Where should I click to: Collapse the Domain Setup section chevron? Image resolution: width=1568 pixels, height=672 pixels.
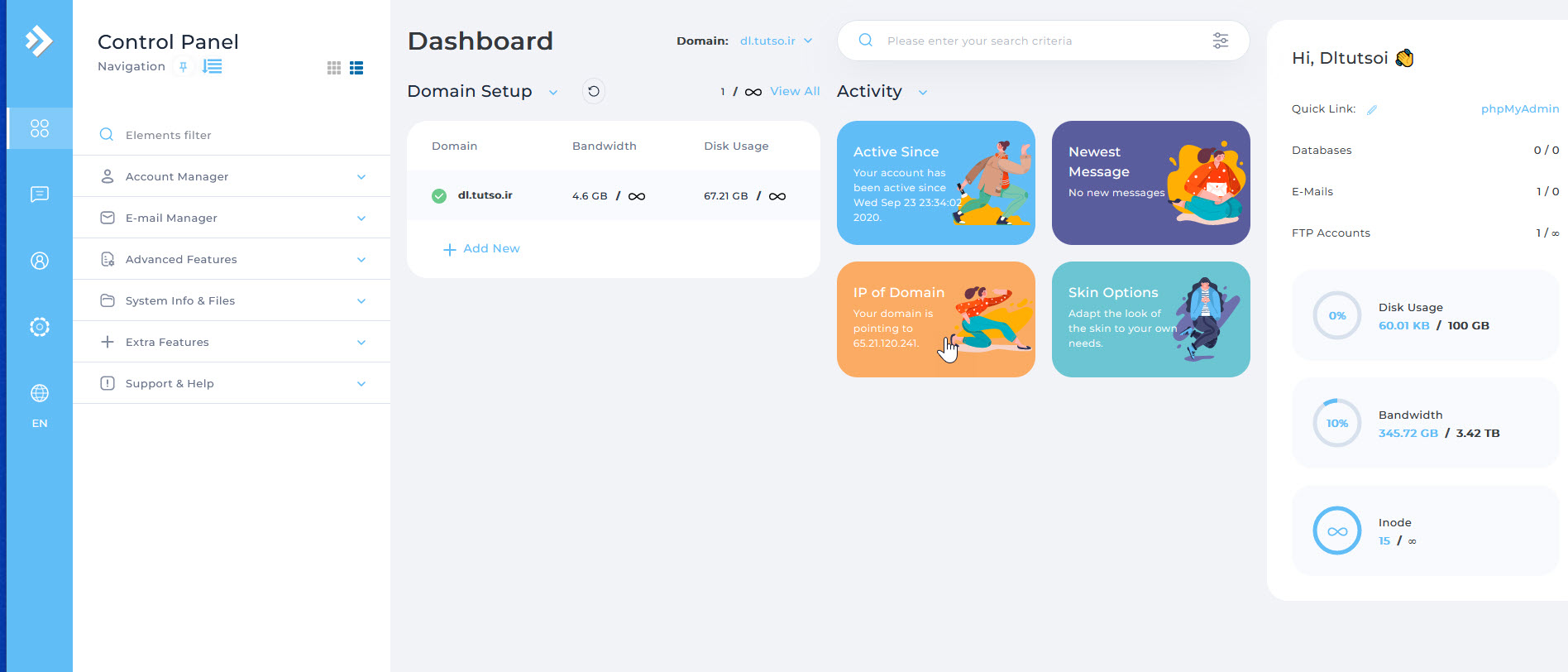(553, 92)
